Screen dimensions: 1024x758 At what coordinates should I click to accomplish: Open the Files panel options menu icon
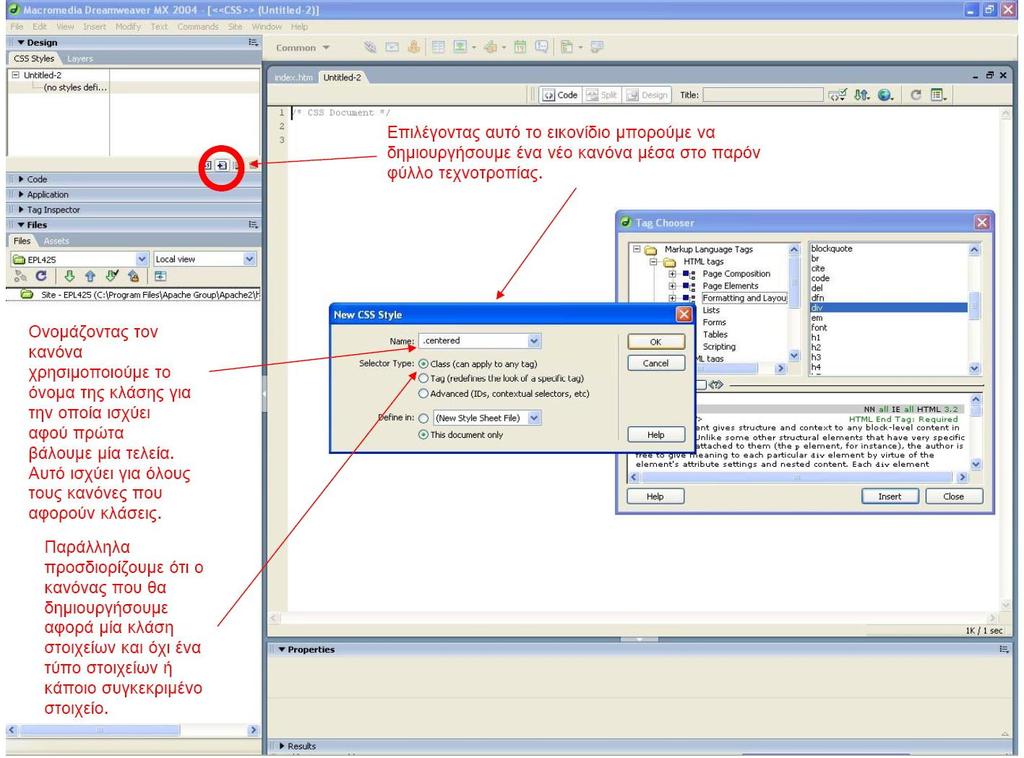coord(253,225)
